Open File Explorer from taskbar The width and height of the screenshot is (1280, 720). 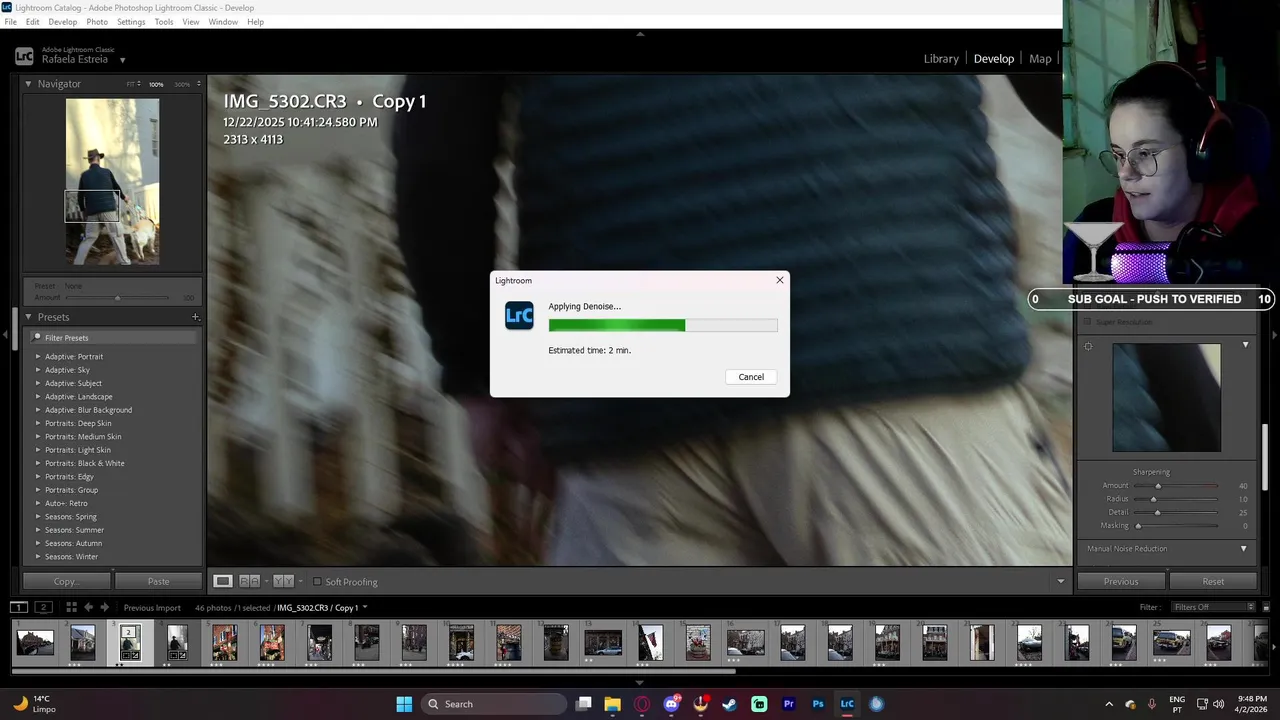point(613,704)
